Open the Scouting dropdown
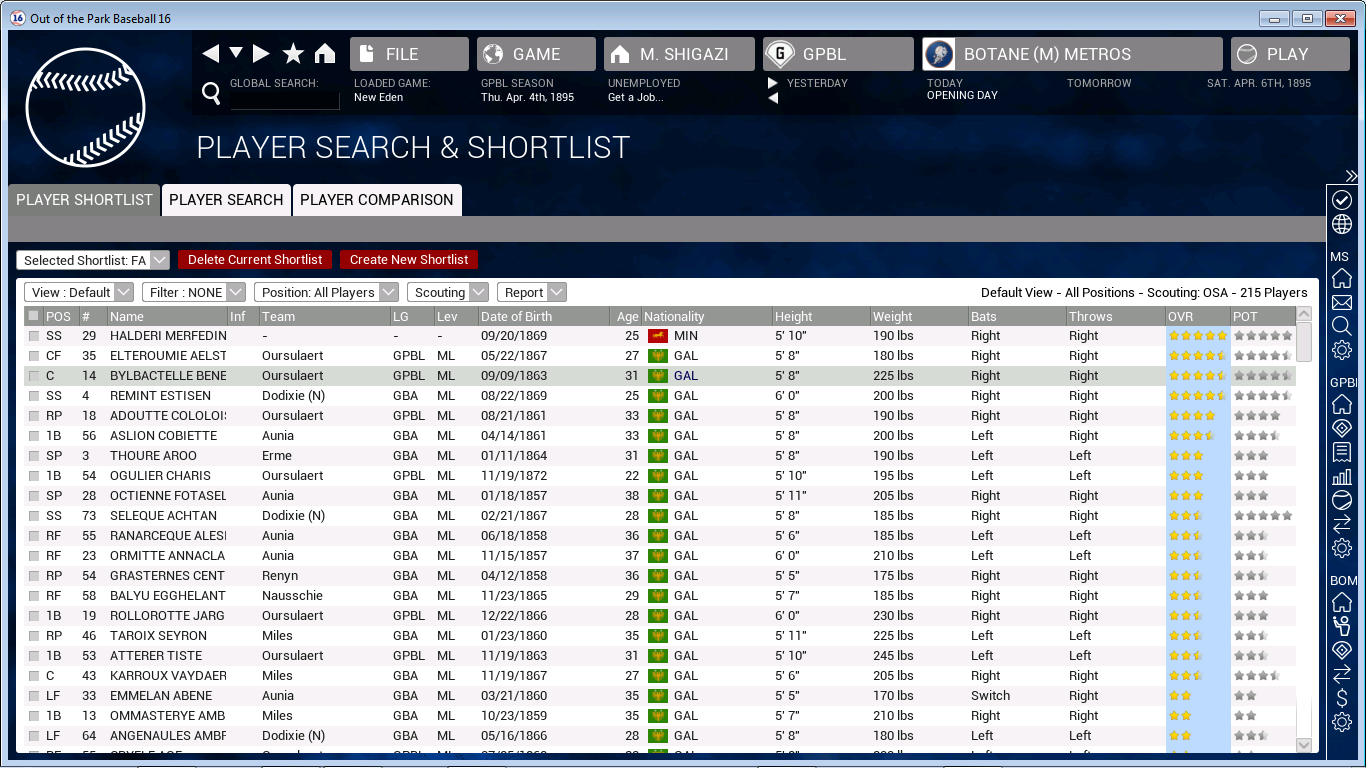This screenshot has width=1366, height=768. coord(447,292)
